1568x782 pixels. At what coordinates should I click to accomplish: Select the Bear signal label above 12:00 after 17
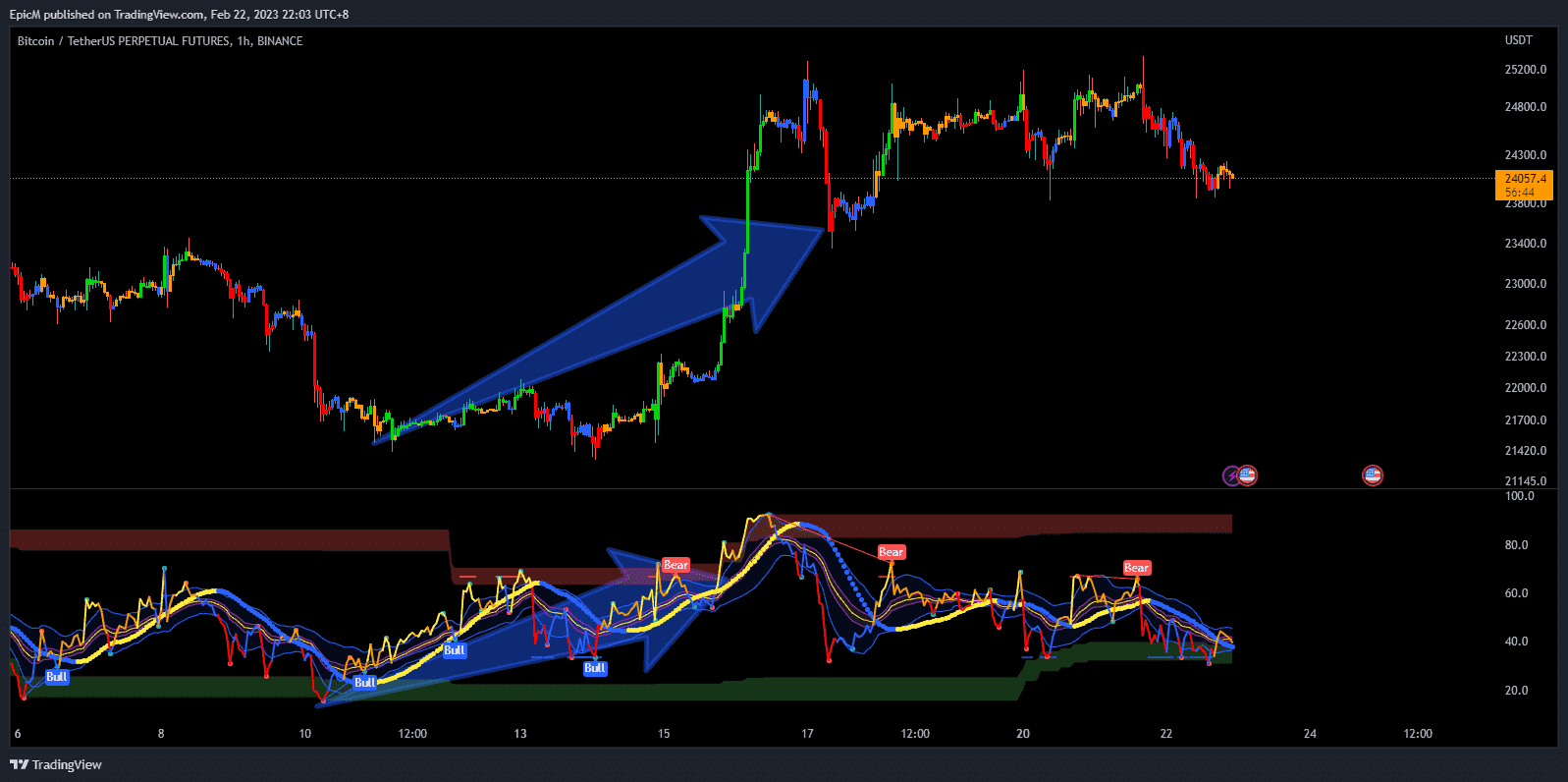pos(891,552)
